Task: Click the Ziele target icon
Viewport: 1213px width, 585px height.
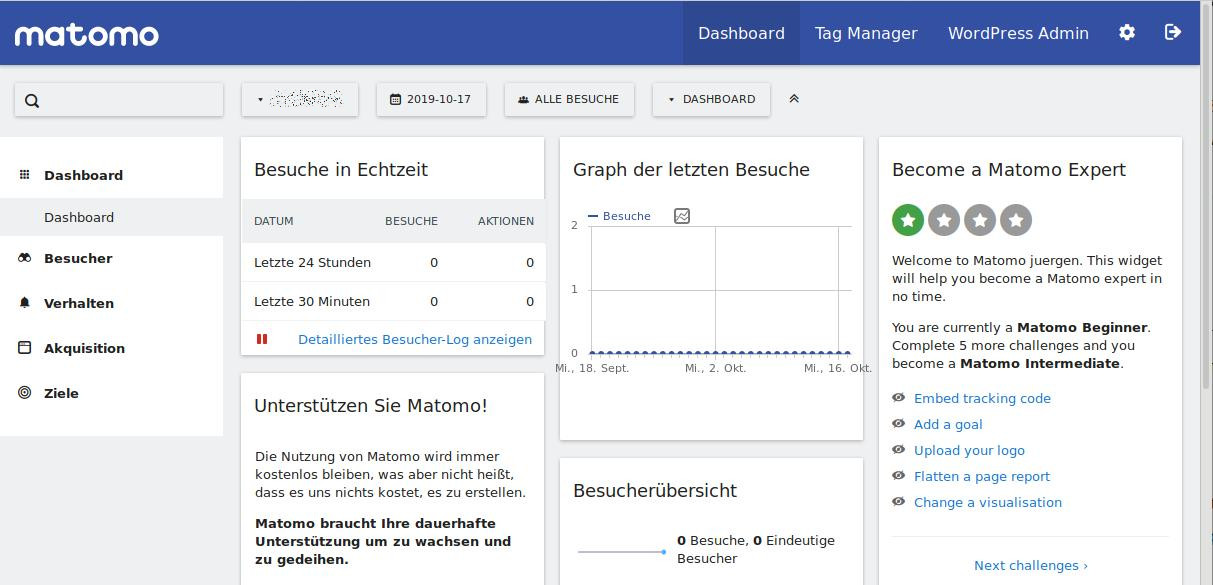Action: coord(25,392)
